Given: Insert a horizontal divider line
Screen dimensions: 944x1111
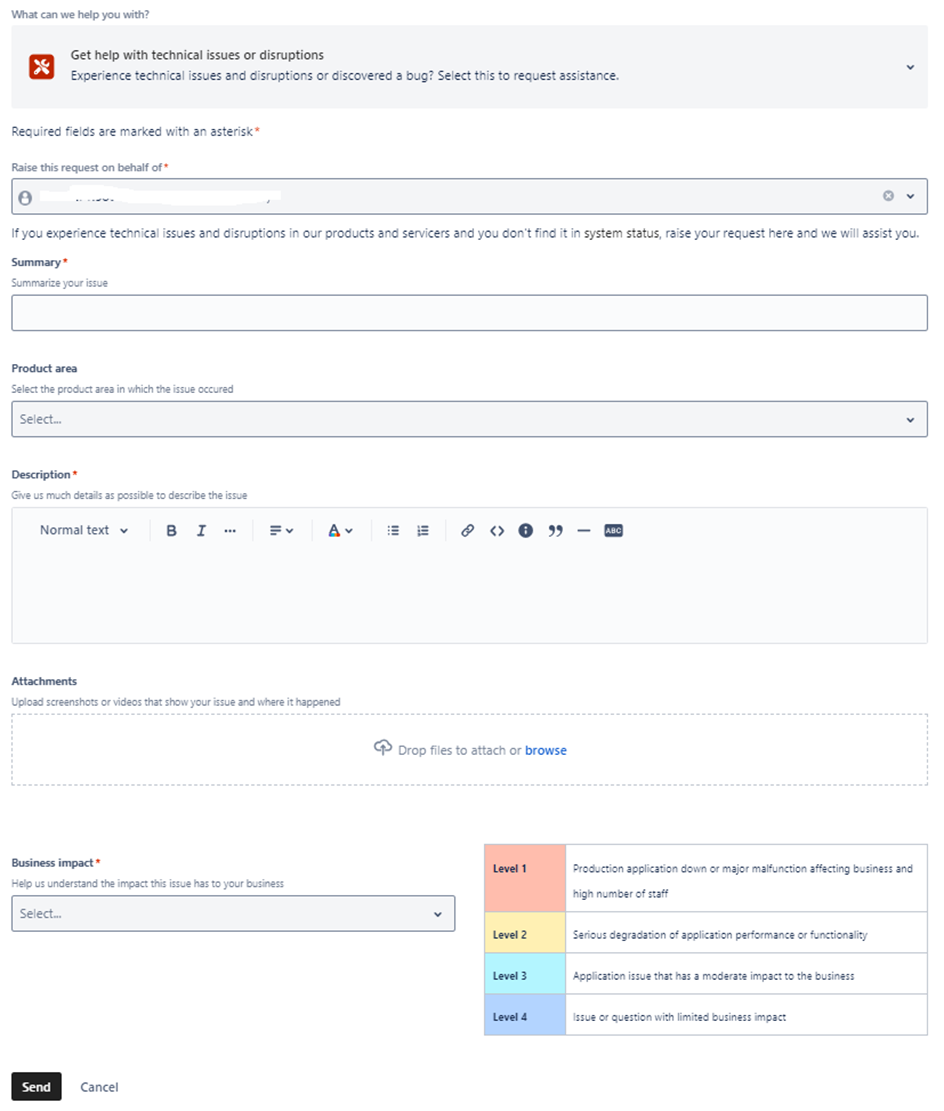Looking at the screenshot, I should click(x=584, y=531).
